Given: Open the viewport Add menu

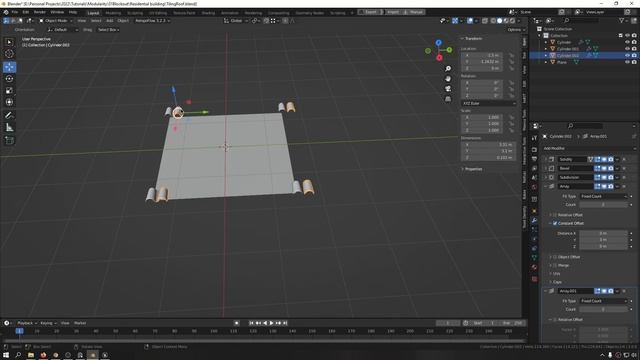Looking at the screenshot, I should (x=109, y=20).
